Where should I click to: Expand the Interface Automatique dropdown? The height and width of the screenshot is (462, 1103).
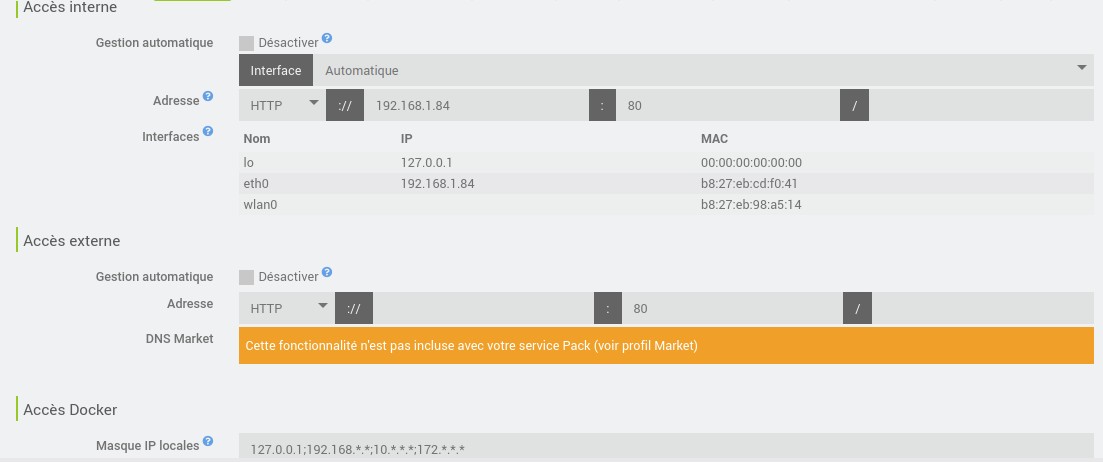(x=703, y=70)
